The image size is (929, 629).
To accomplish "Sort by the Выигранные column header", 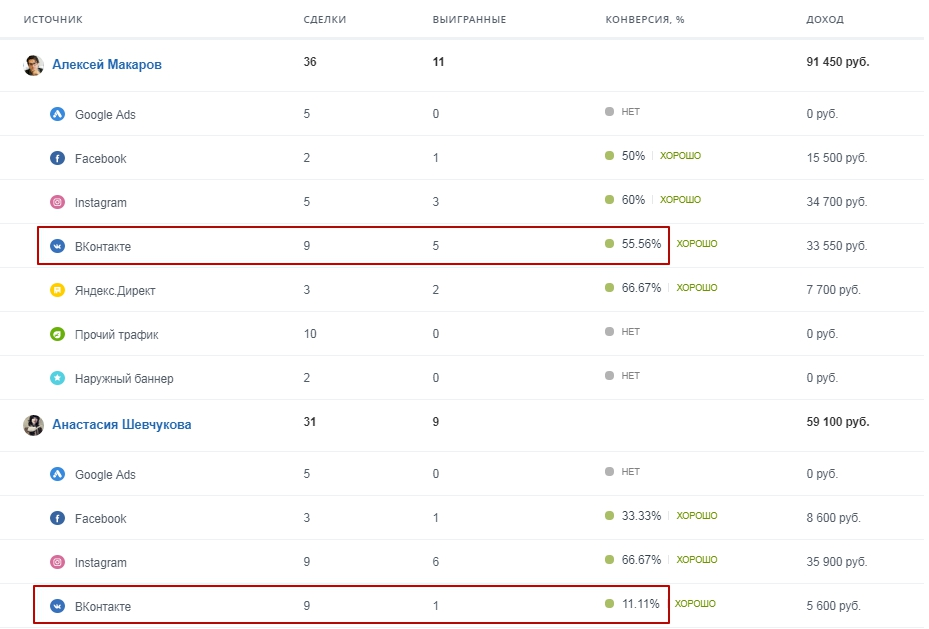I will pos(469,20).
